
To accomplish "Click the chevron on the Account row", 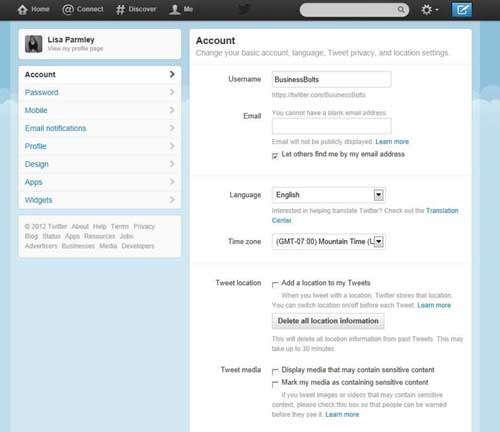I will [172, 74].
